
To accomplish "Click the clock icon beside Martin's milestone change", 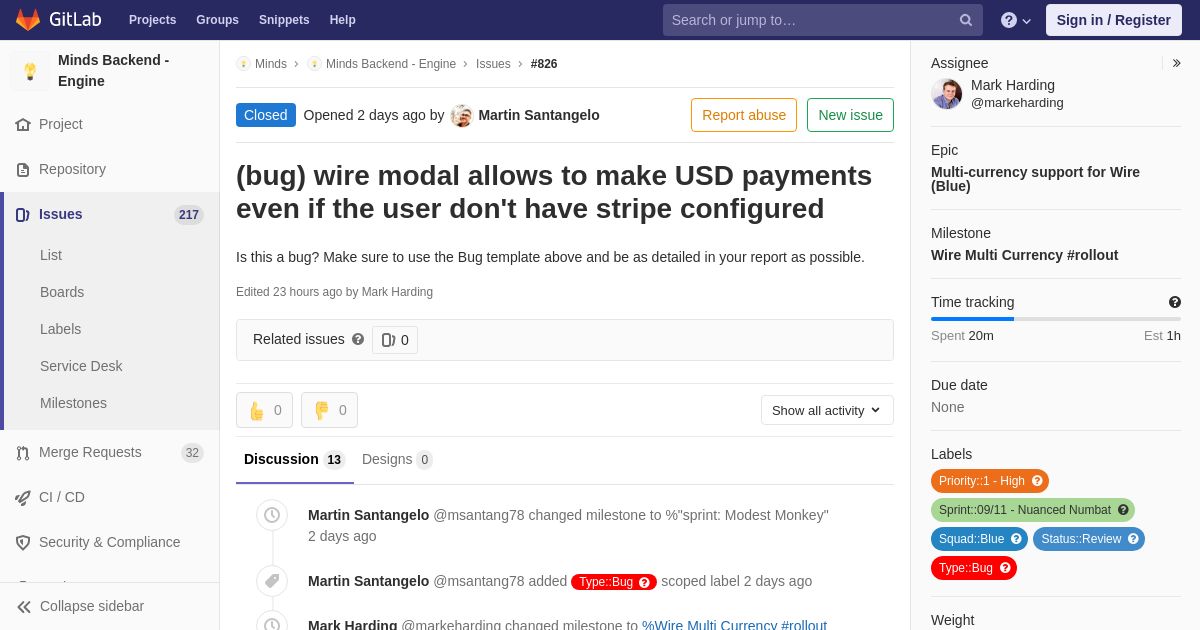I will tap(272, 515).
